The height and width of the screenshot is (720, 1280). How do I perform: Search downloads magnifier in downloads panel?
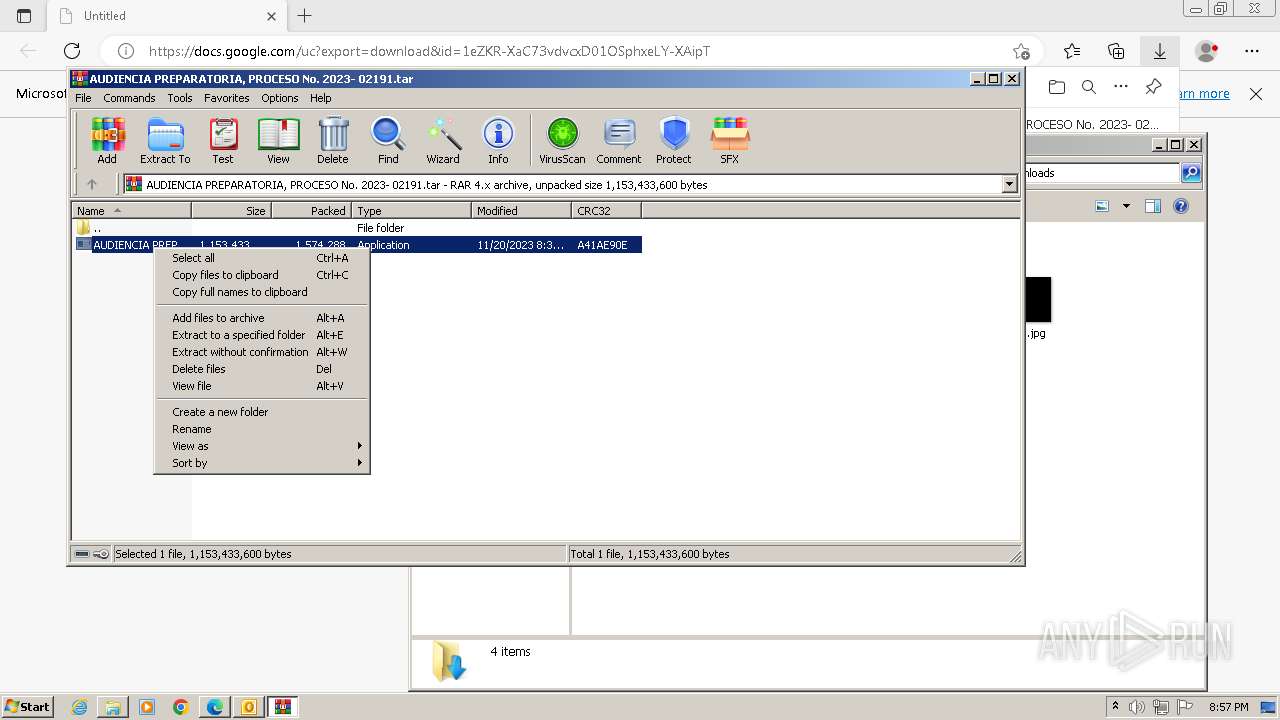coord(1089,88)
